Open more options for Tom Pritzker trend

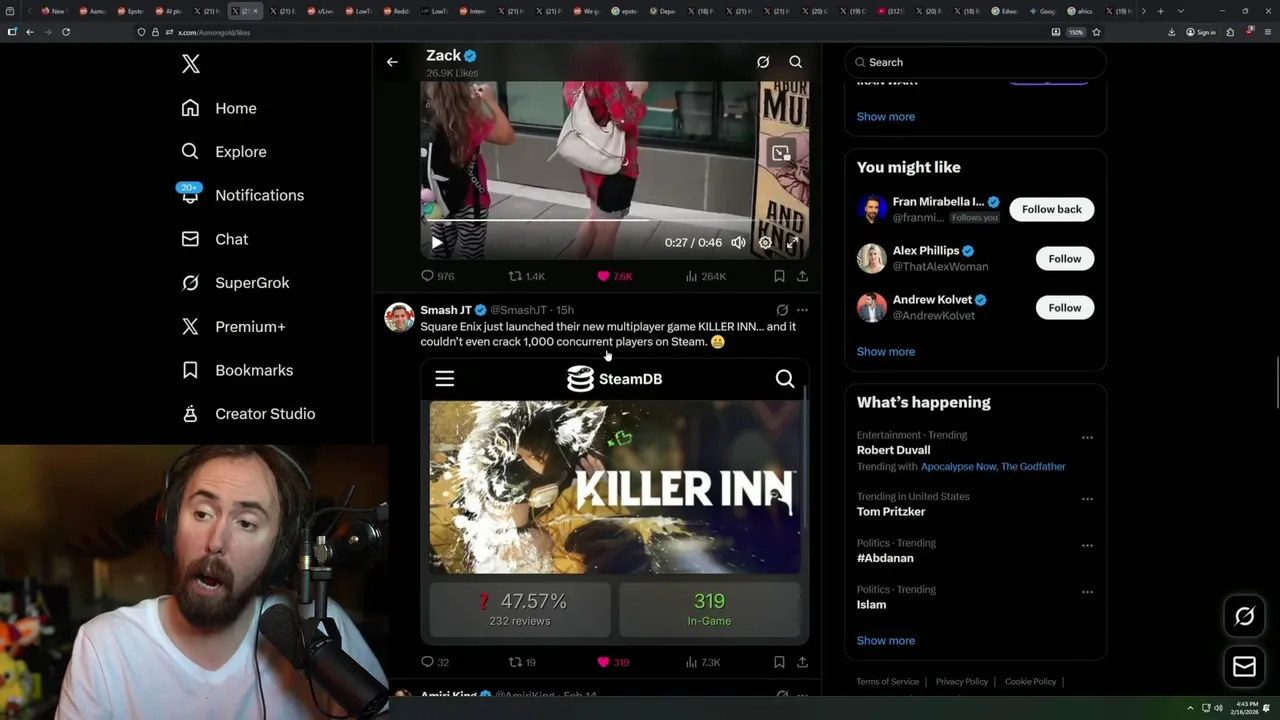click(1087, 499)
